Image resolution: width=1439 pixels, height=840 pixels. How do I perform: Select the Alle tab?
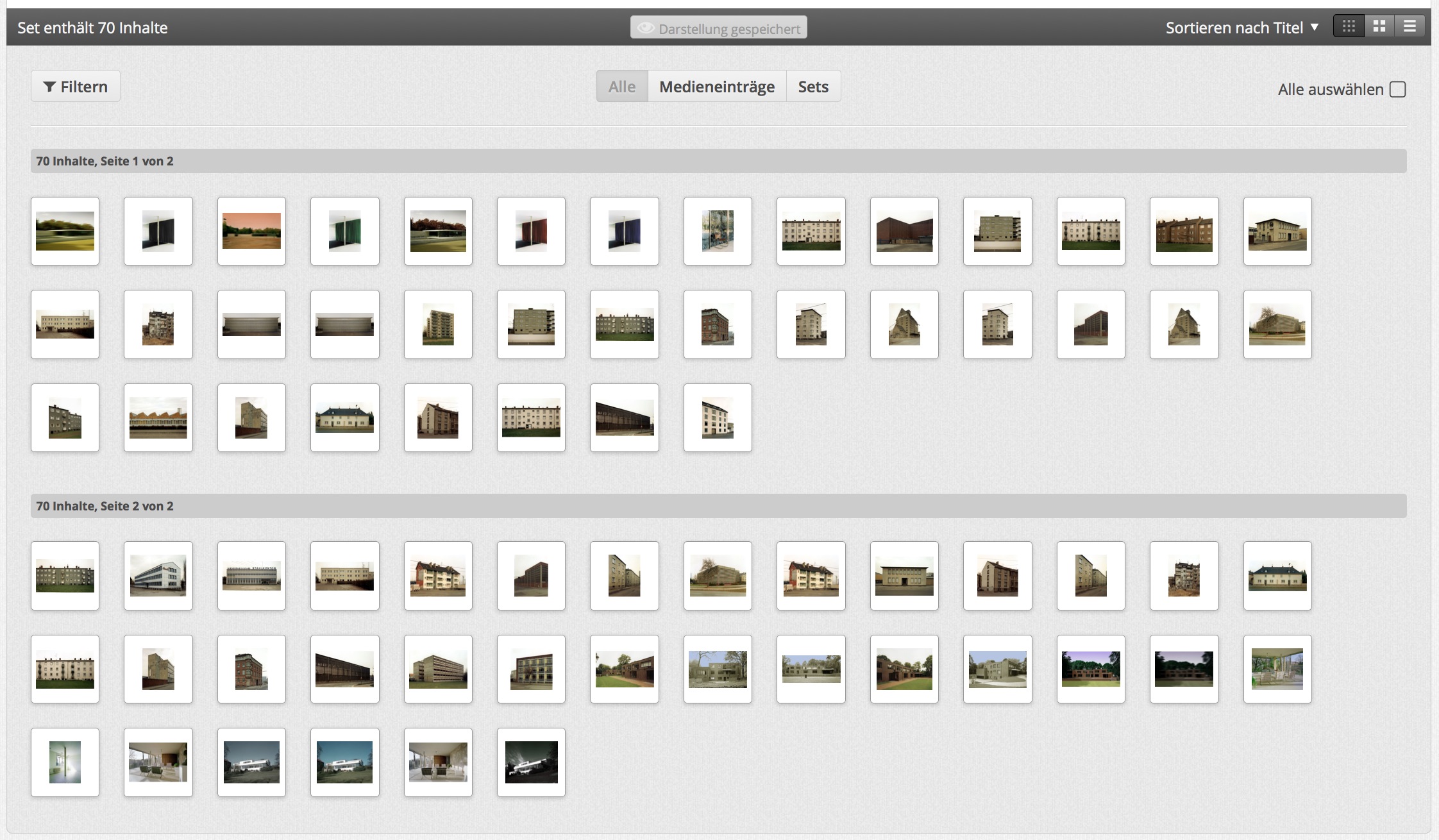(x=622, y=87)
